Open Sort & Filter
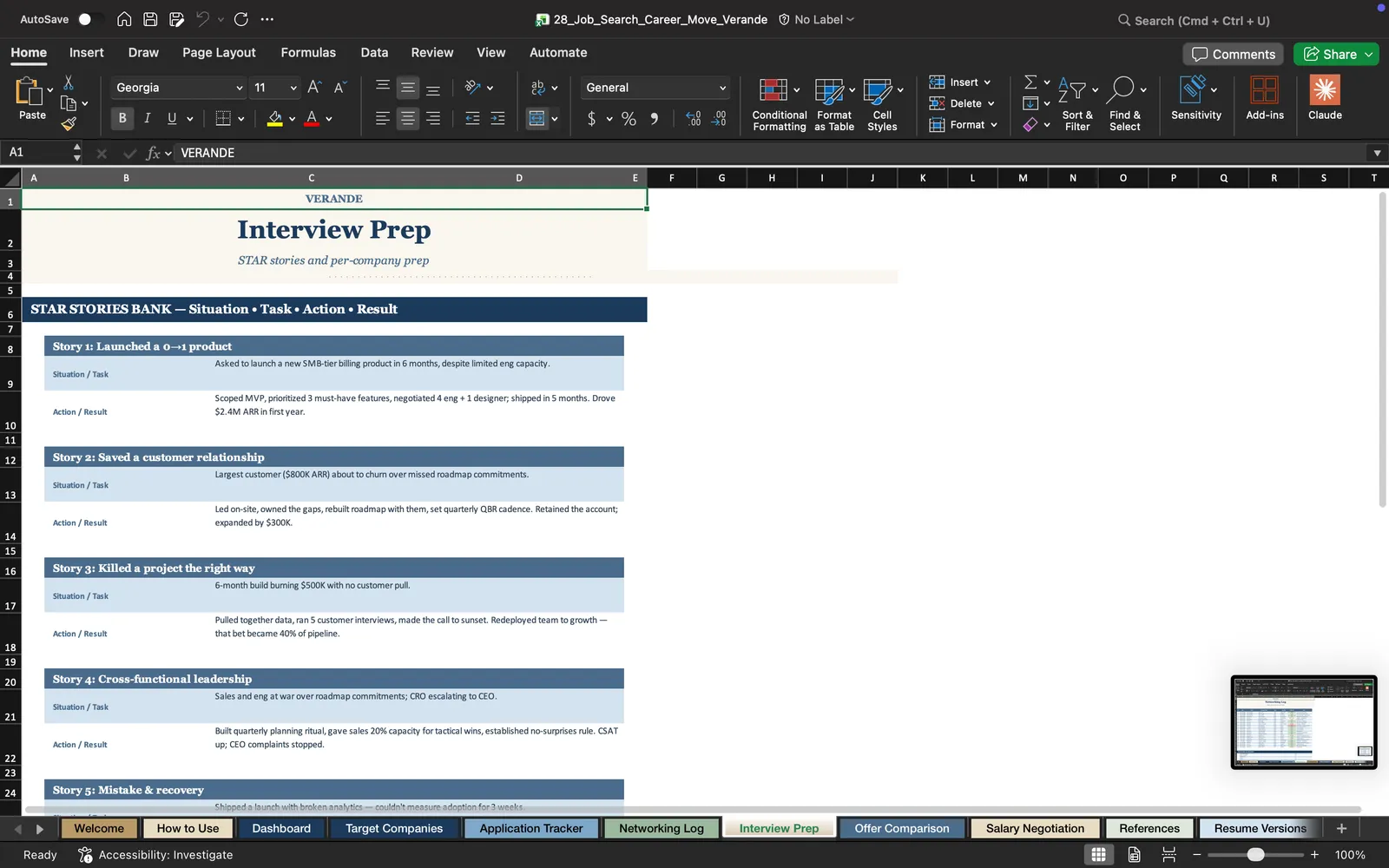1389x868 pixels. tap(1077, 104)
